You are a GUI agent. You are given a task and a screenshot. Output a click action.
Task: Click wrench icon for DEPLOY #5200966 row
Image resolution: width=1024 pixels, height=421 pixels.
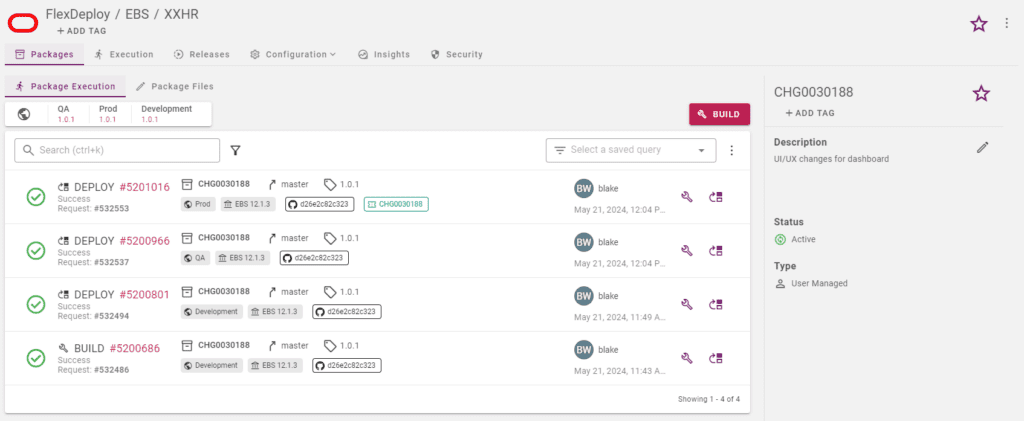tap(686, 251)
